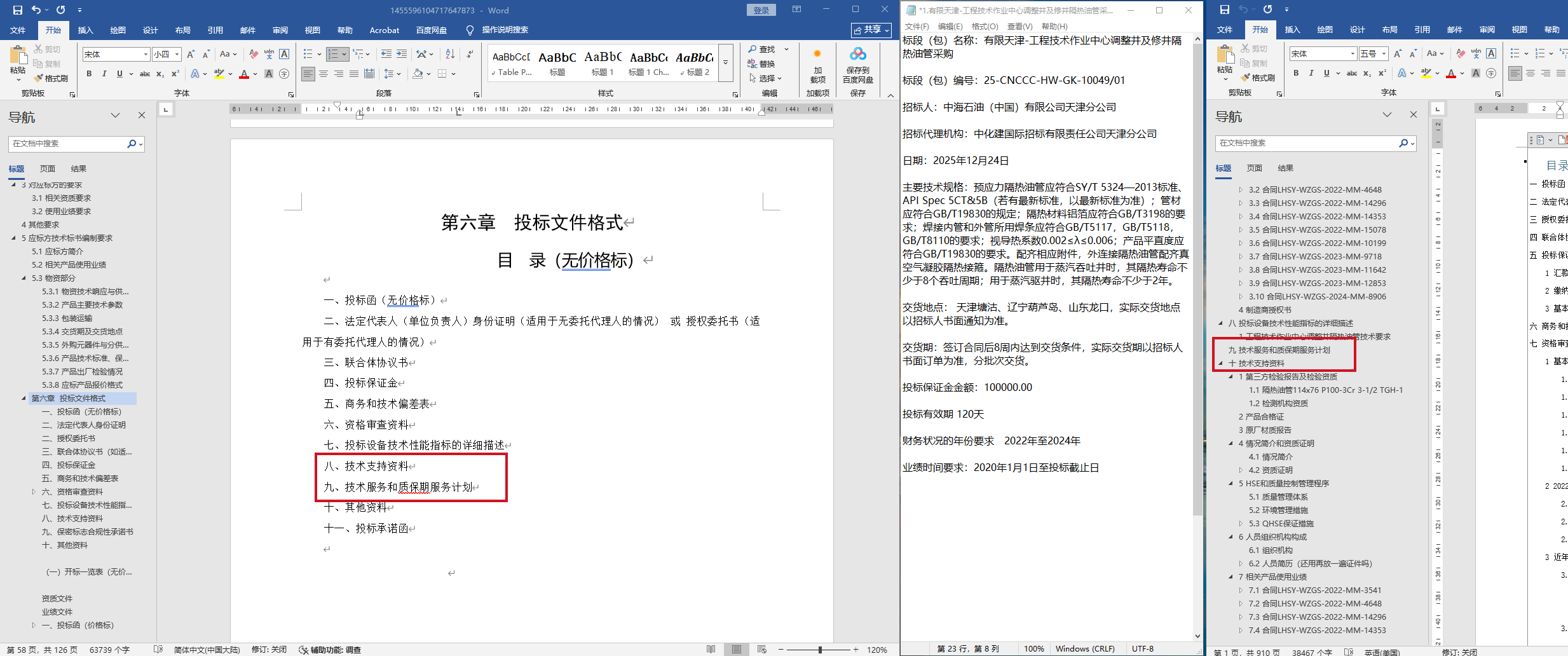Viewport: 1568px width, 656px height.
Task: Toggle Bold in left Word window
Action: [89, 74]
